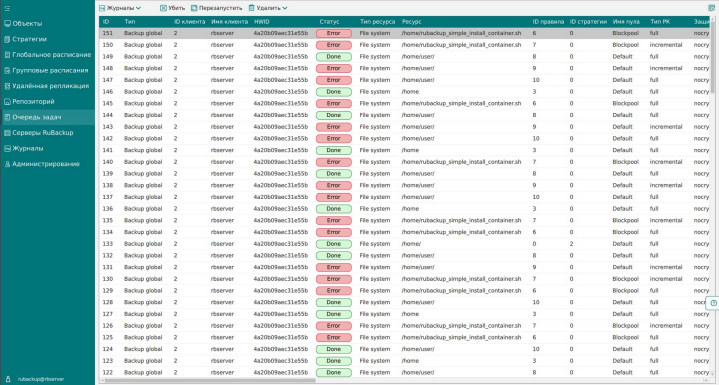719x385 pixels.
Task: Click the Серверы RuBackup icon
Action: click(x=7, y=133)
